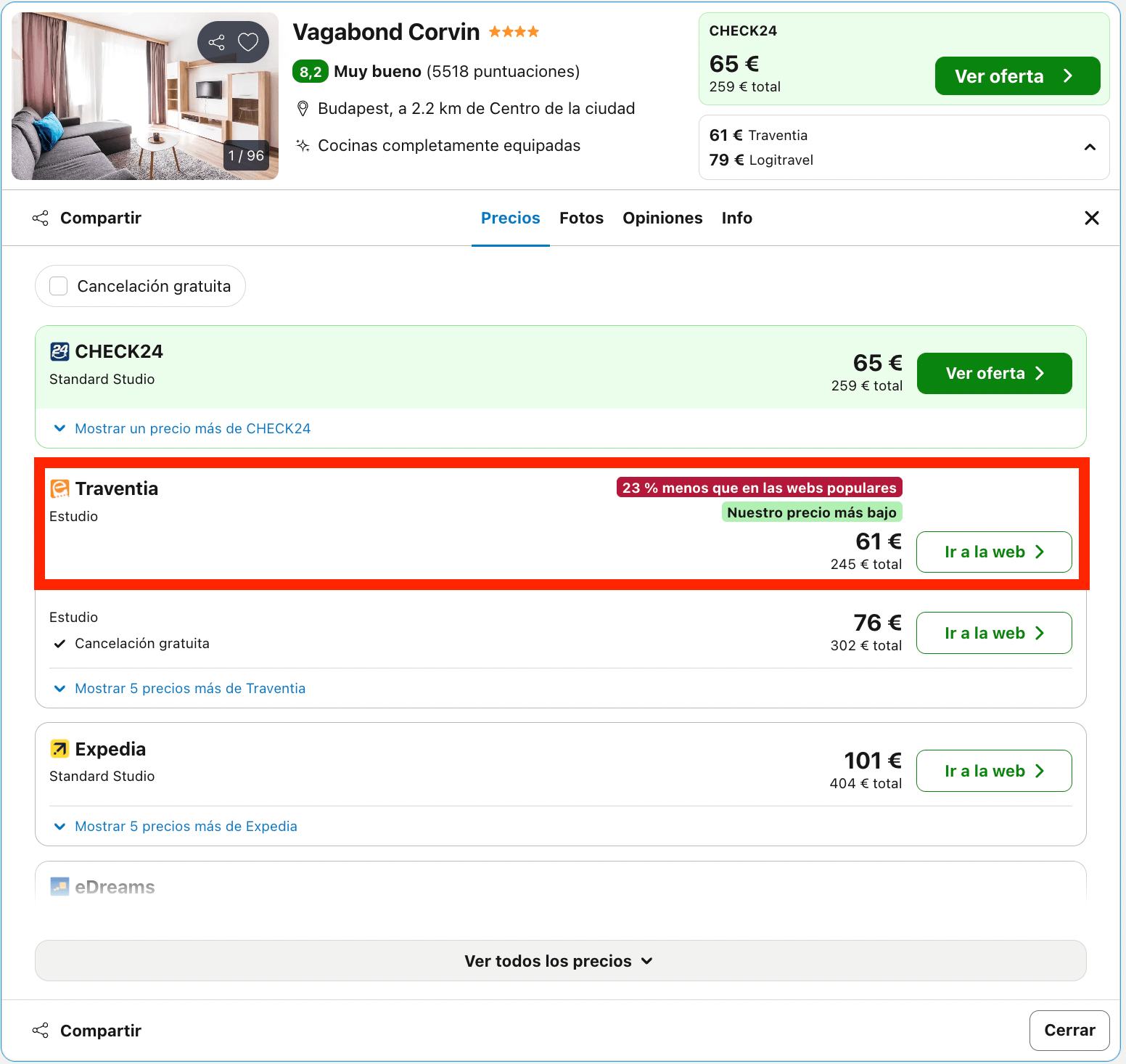Save hotel with the heart icon
Viewport: 1126px width, 1064px height.
(248, 42)
